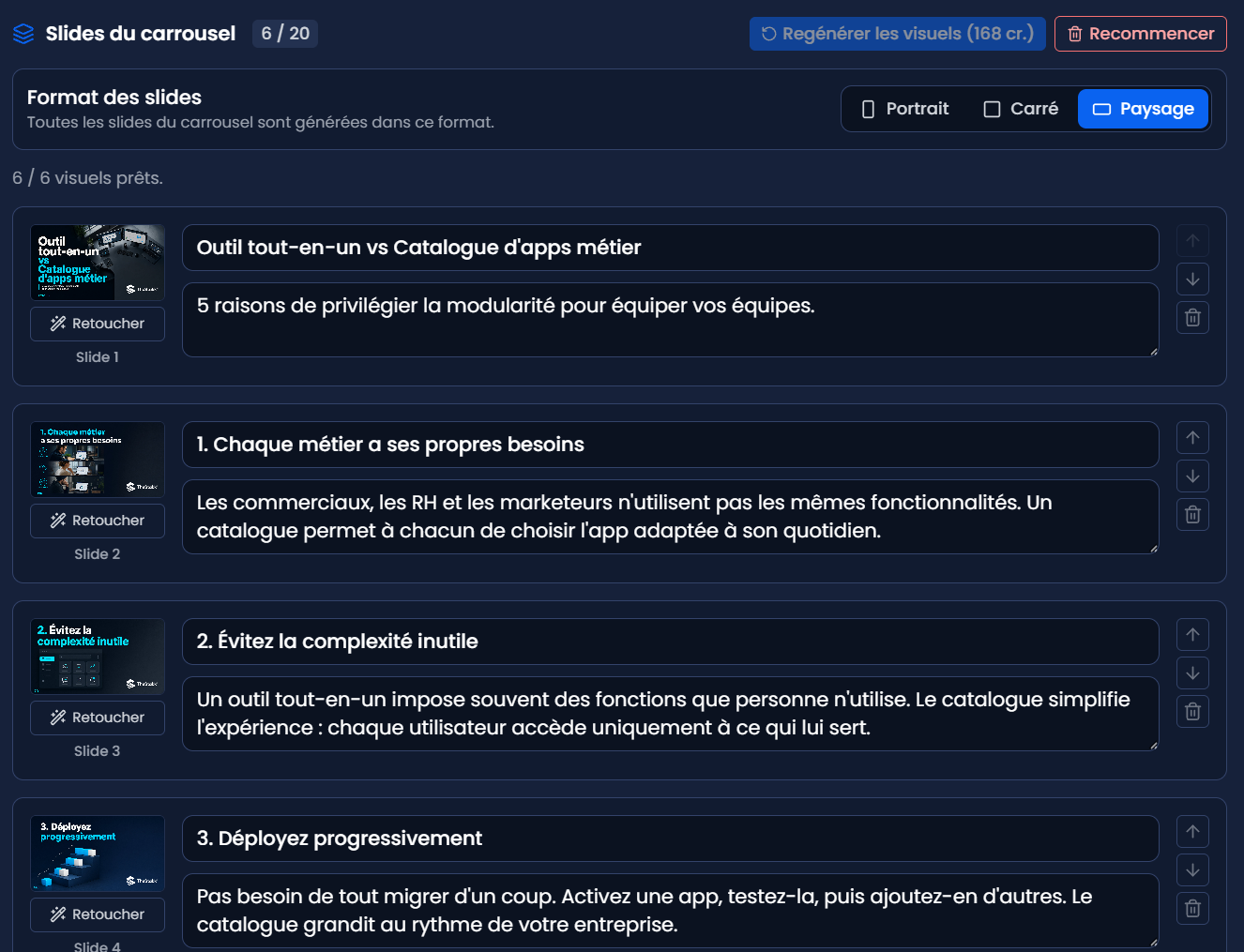The width and height of the screenshot is (1244, 952).
Task: Delete Slide 3 using trash icon
Action: click(x=1192, y=712)
